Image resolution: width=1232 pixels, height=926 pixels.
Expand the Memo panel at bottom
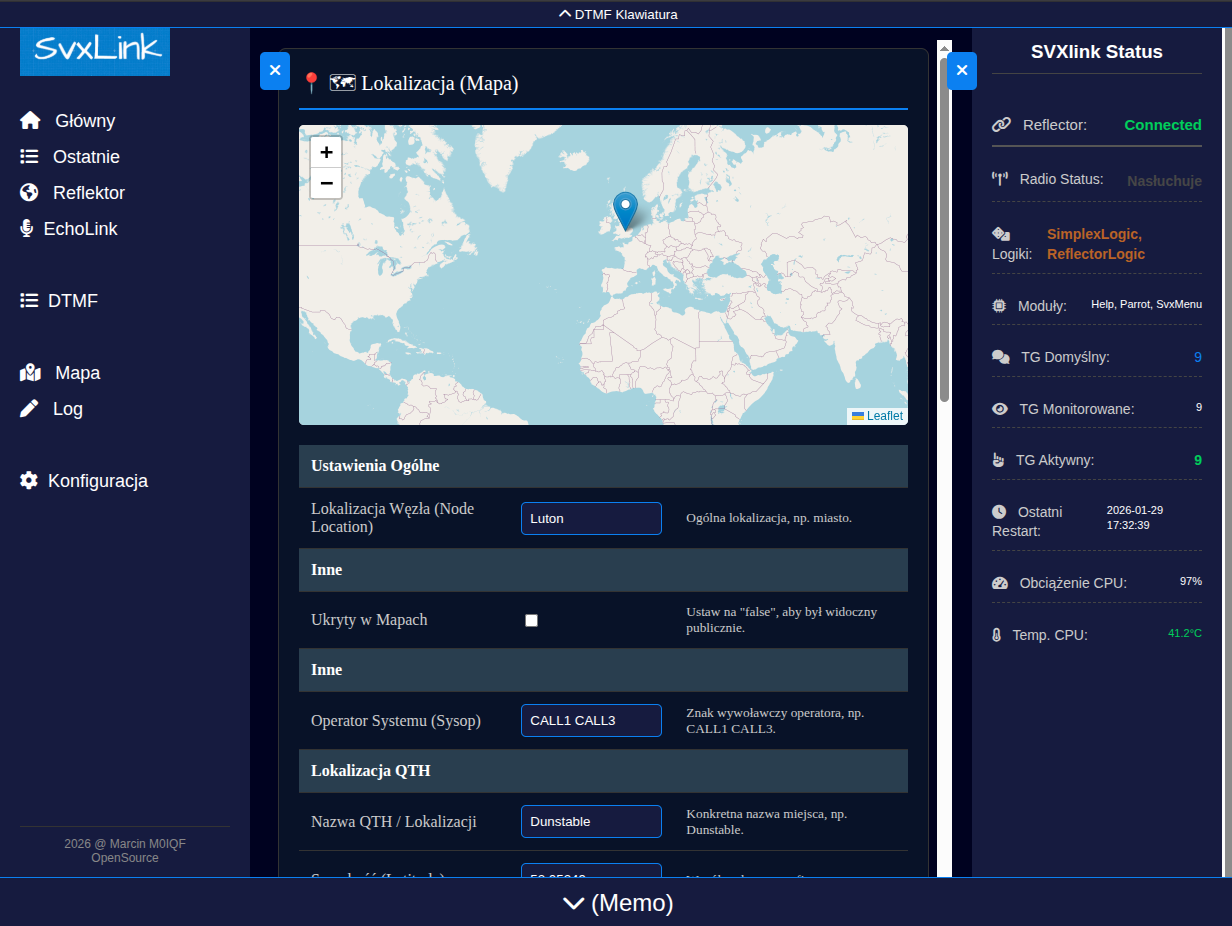pos(616,903)
